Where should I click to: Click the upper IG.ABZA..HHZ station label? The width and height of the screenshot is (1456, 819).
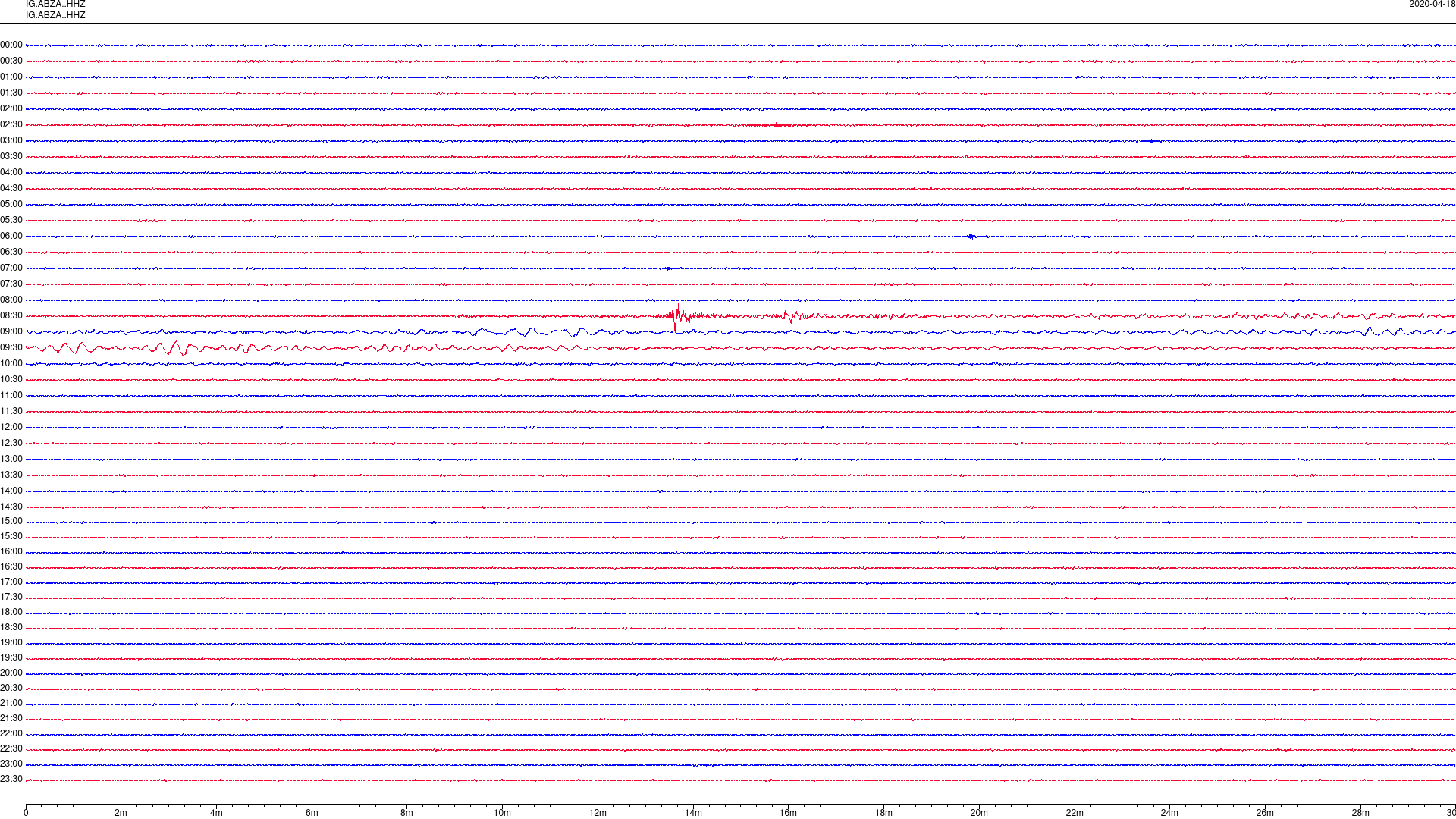coord(55,5)
